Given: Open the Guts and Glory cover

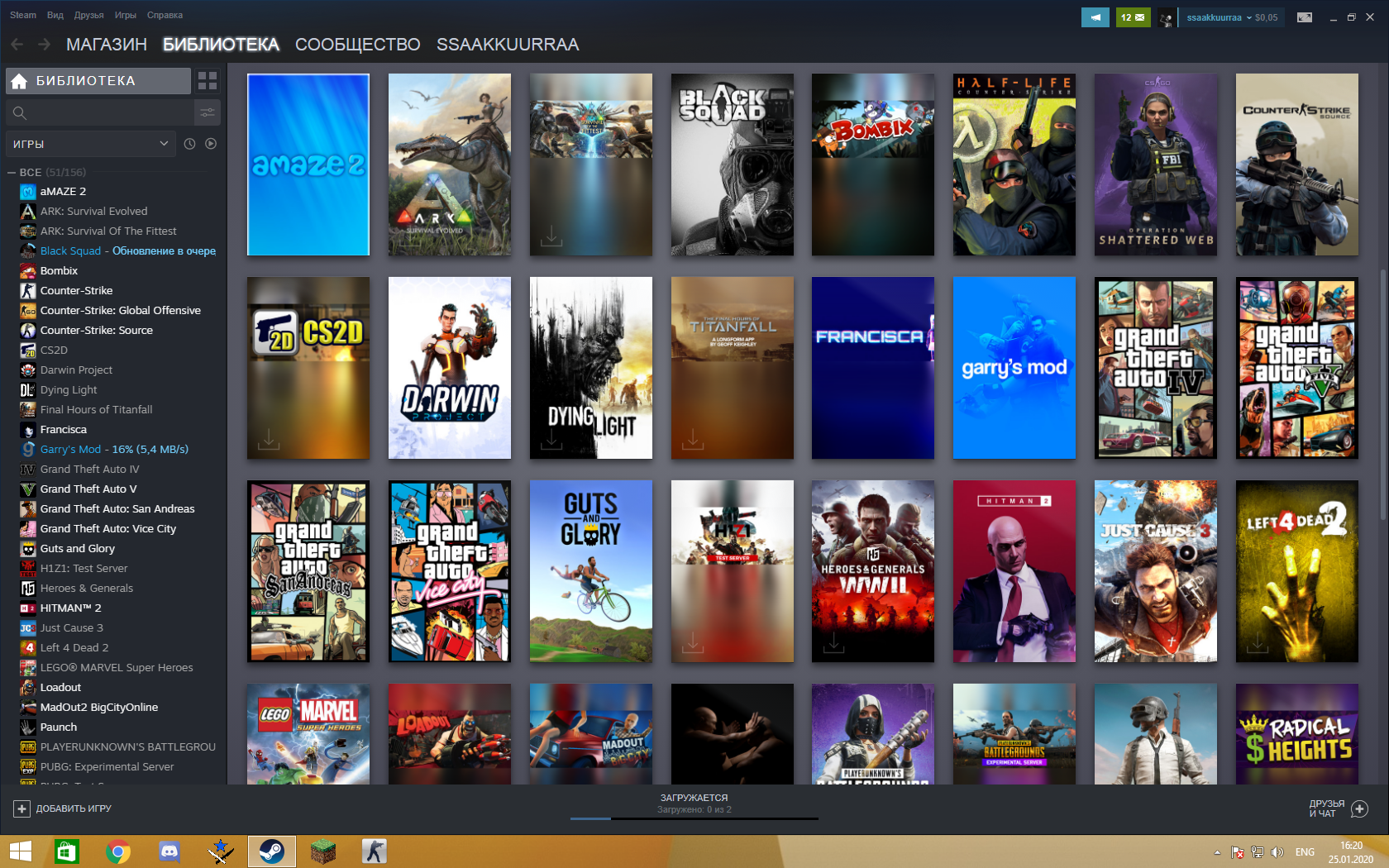Looking at the screenshot, I should (x=591, y=571).
